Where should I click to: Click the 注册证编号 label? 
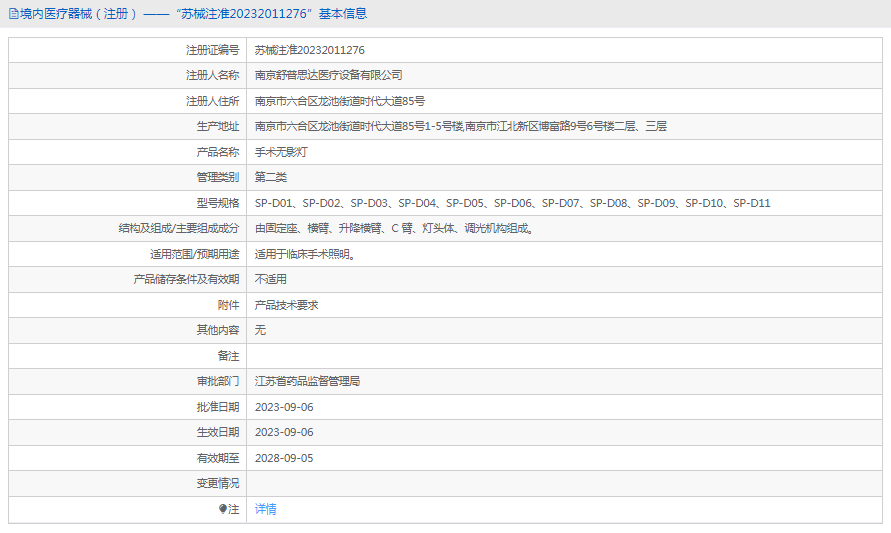213,50
